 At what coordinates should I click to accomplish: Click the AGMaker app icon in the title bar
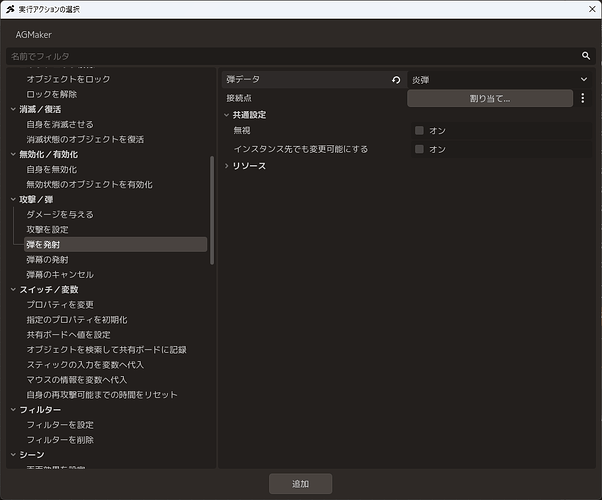click(10, 9)
